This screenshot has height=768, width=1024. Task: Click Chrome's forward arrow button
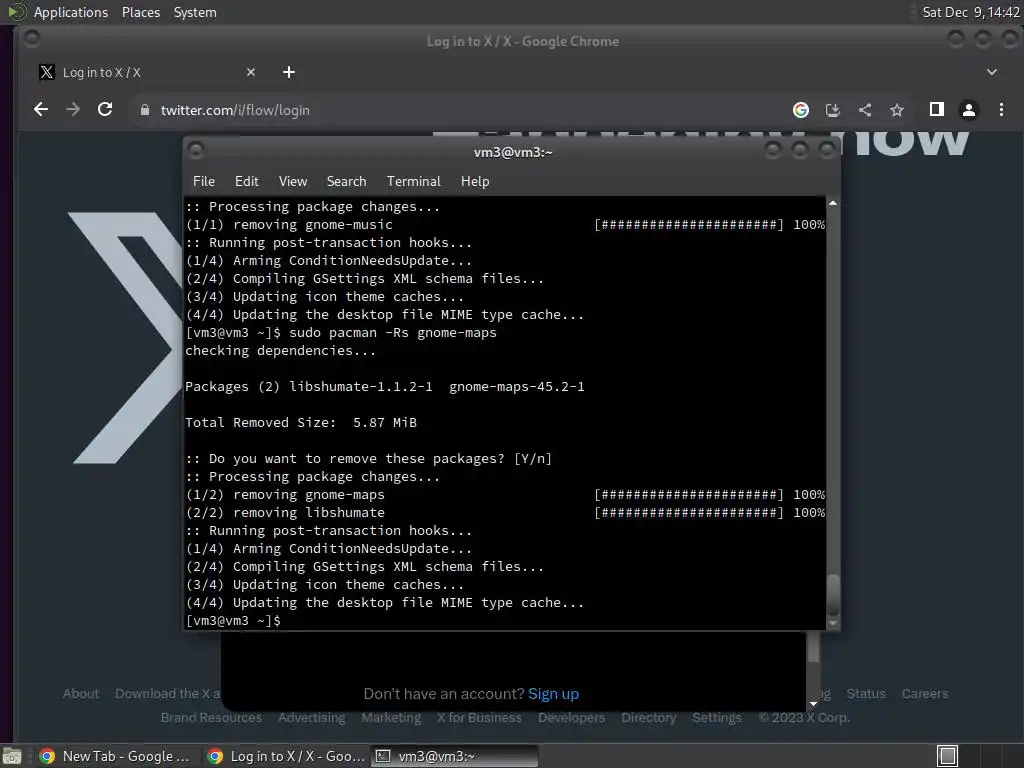pos(73,110)
